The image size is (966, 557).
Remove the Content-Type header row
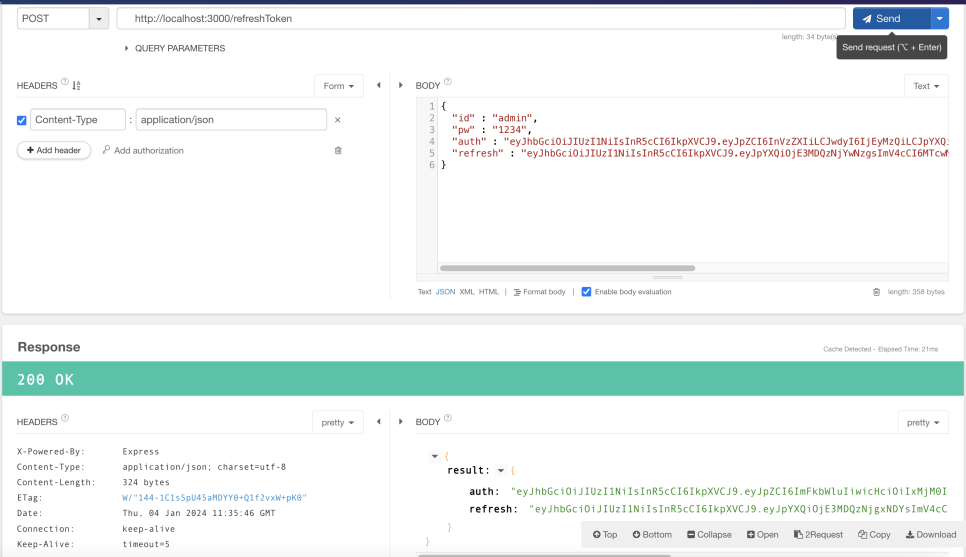(x=338, y=120)
